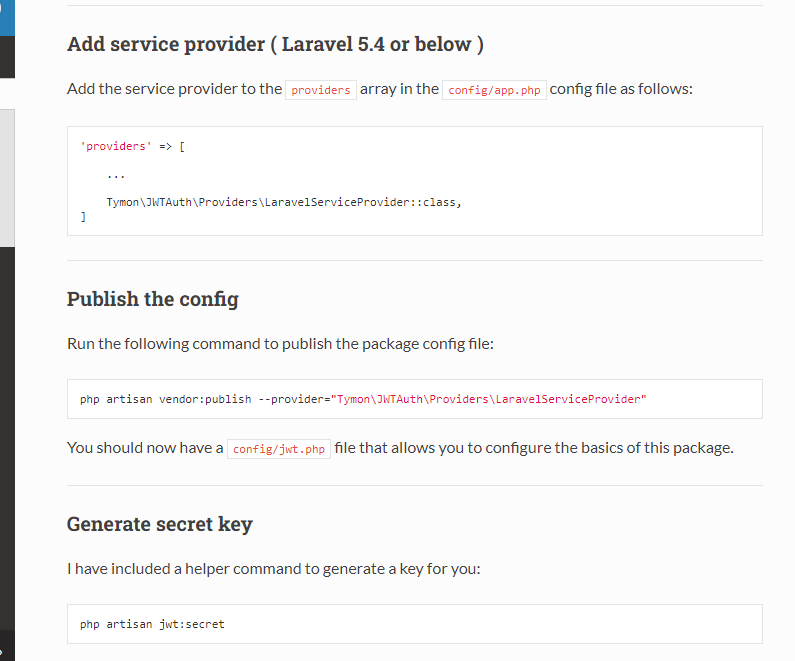Click the 'Add service provider' heading
The image size is (795, 661).
(x=275, y=45)
